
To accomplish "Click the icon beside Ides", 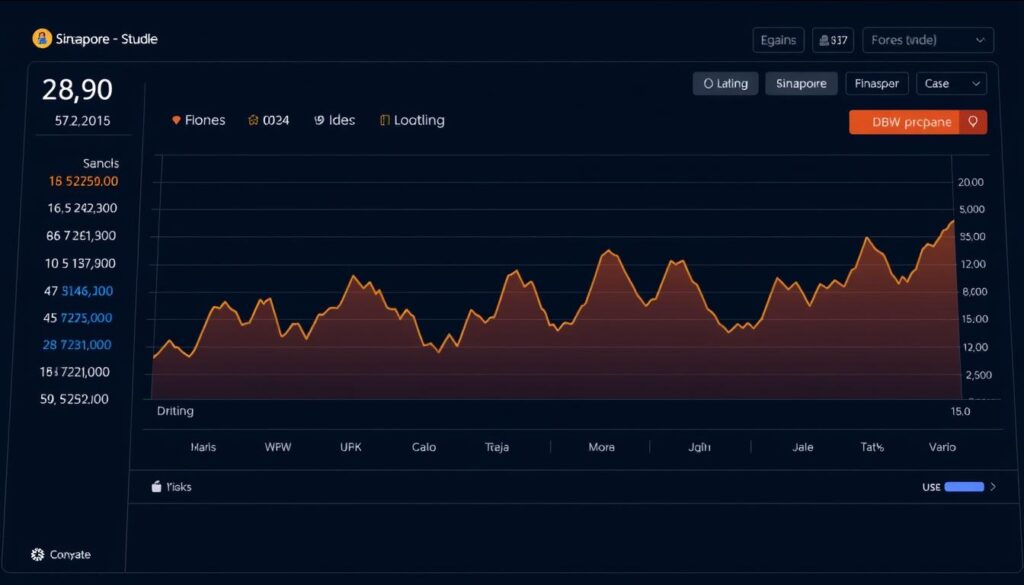I will tap(319, 120).
